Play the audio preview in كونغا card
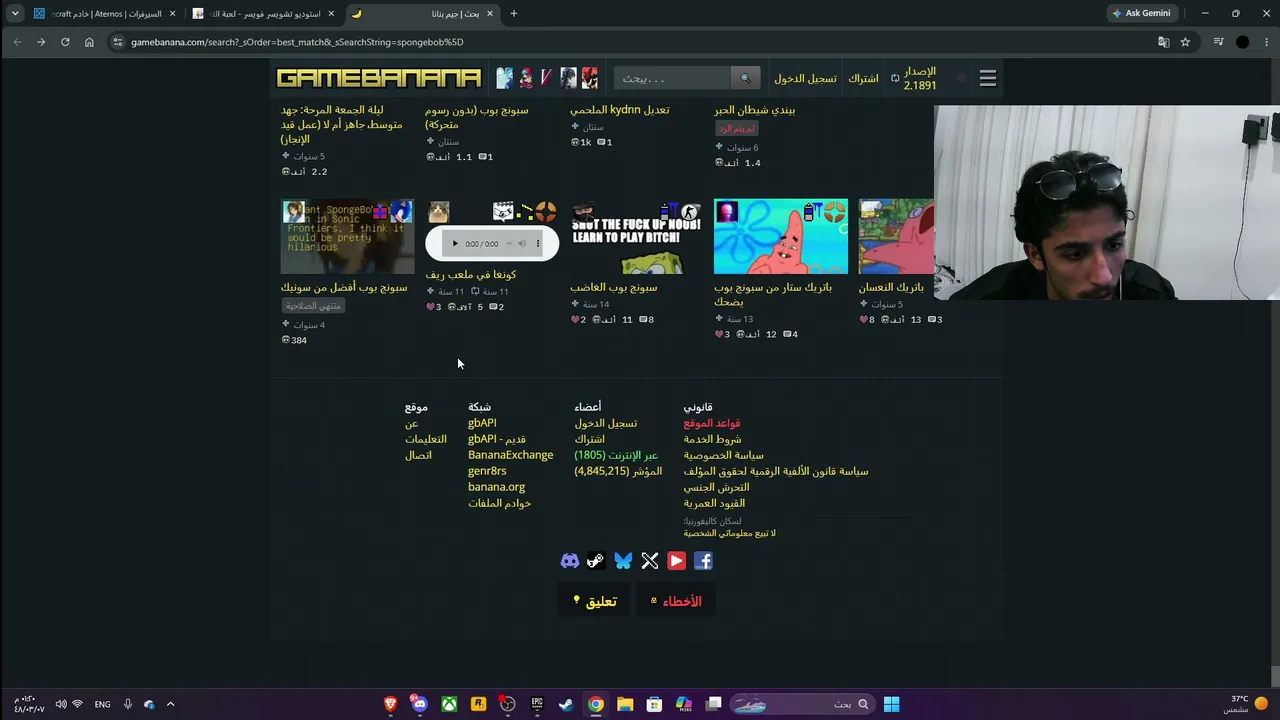 pos(455,244)
